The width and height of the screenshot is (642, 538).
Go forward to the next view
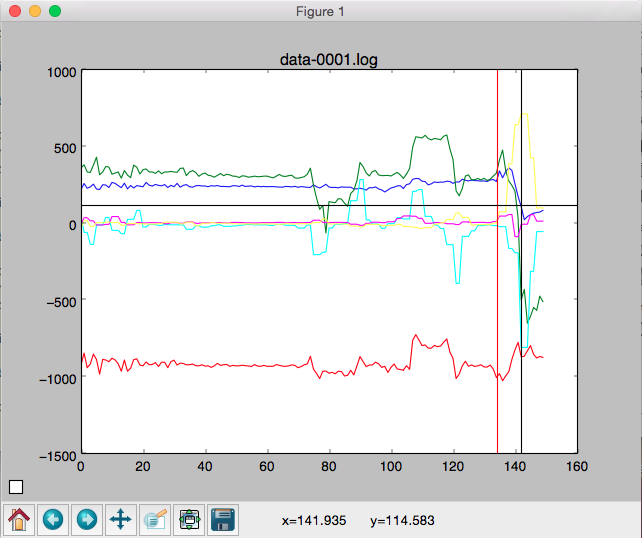point(87,520)
